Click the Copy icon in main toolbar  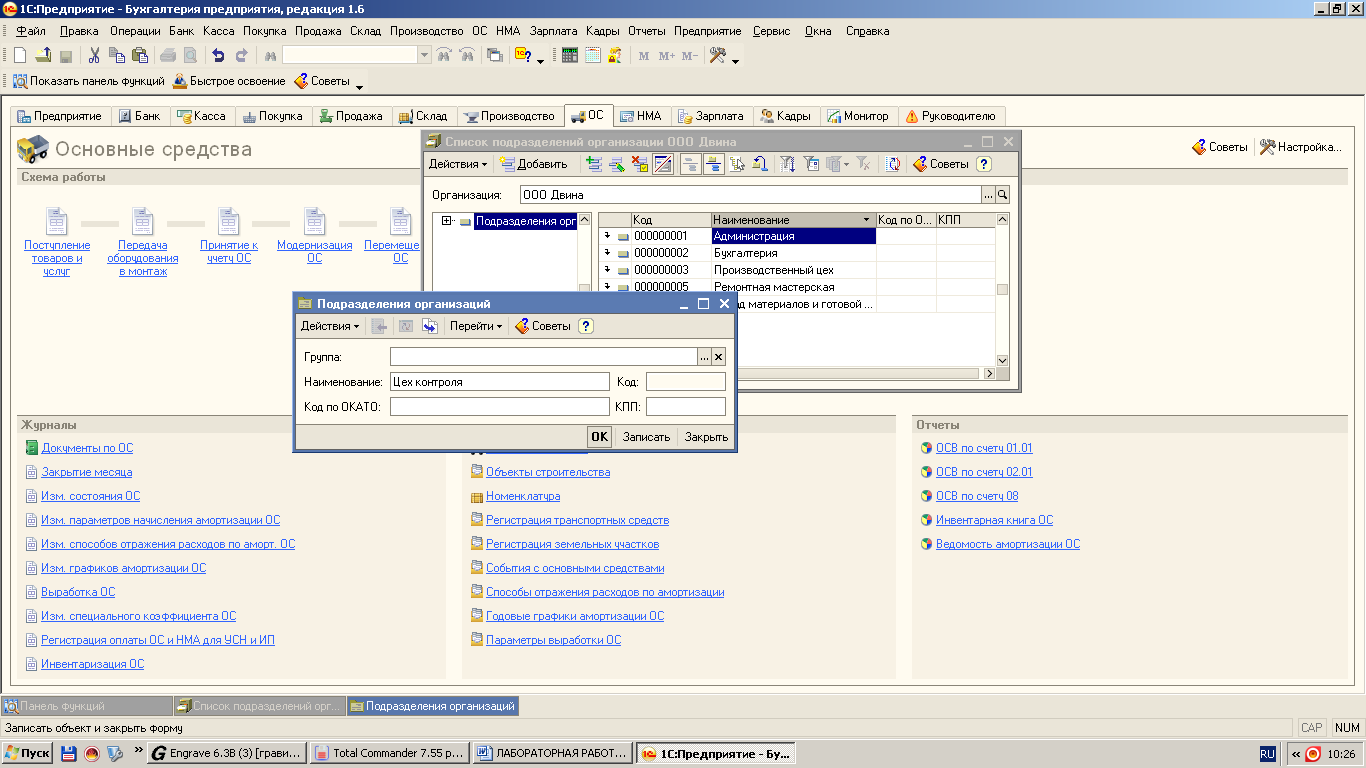[x=117, y=56]
